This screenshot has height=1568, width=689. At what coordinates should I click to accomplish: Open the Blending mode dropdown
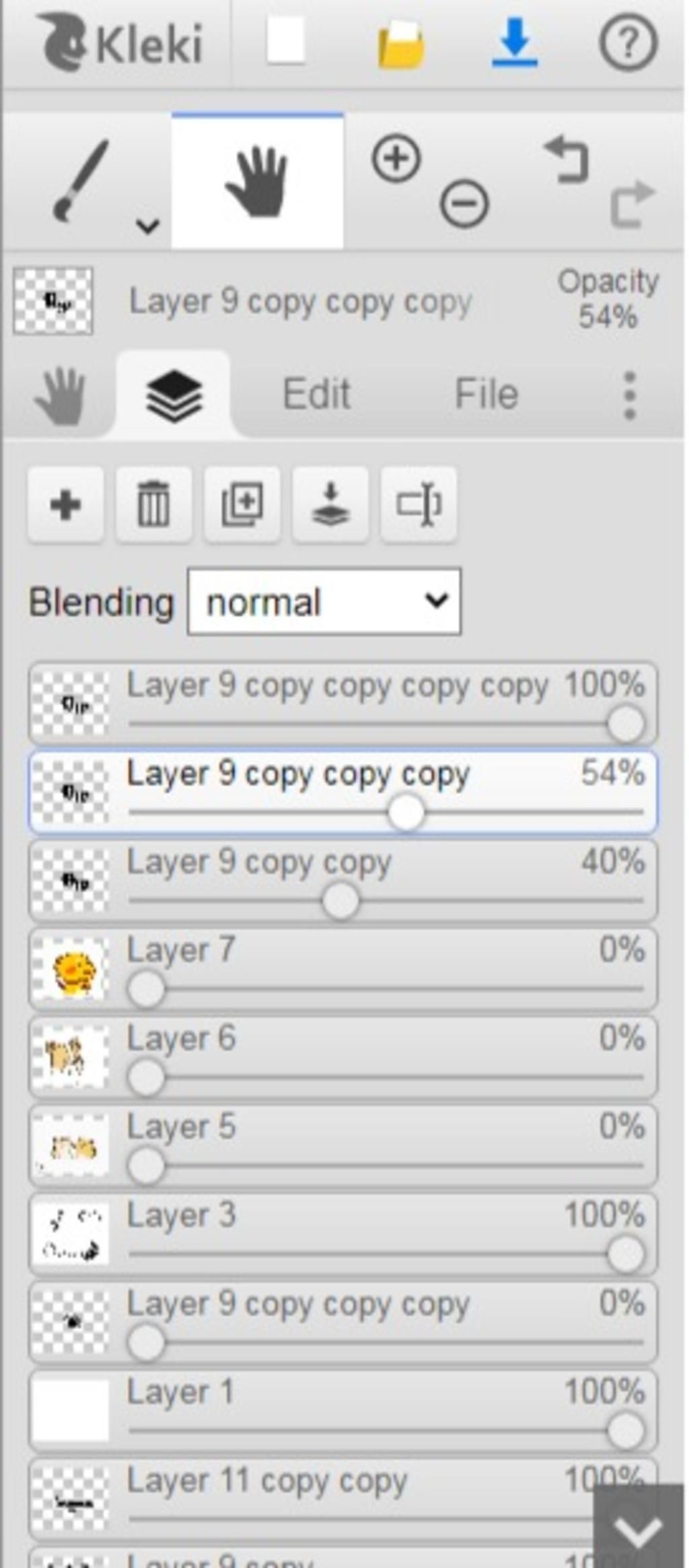pyautogui.click(x=324, y=602)
